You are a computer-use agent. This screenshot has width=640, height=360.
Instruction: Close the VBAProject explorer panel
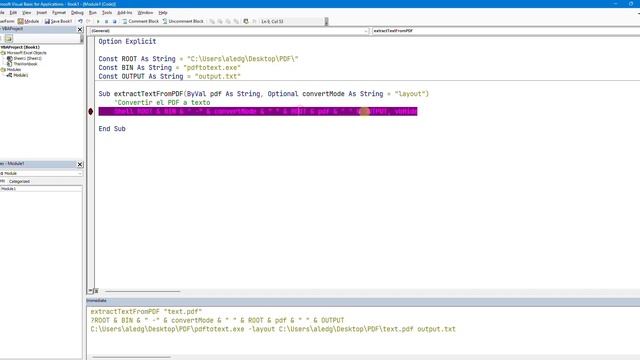80,29
